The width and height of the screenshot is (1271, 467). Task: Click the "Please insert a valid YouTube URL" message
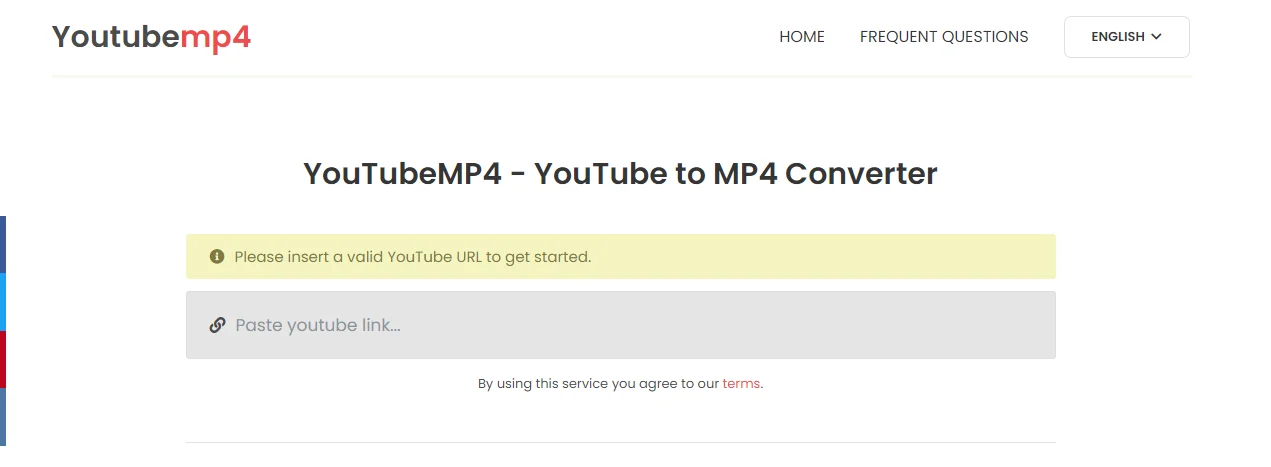pos(413,257)
